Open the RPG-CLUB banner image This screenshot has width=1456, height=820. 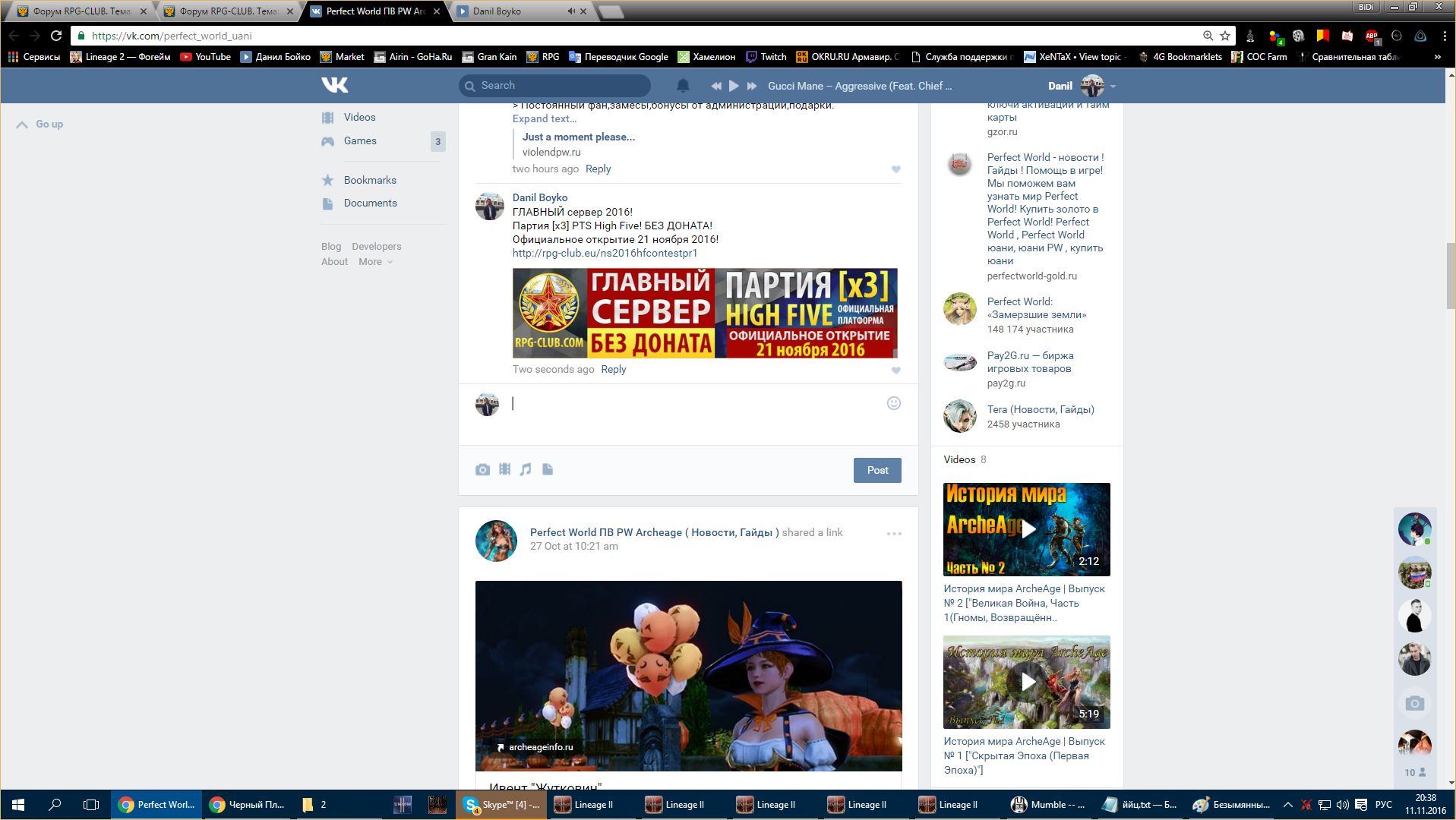click(x=705, y=313)
